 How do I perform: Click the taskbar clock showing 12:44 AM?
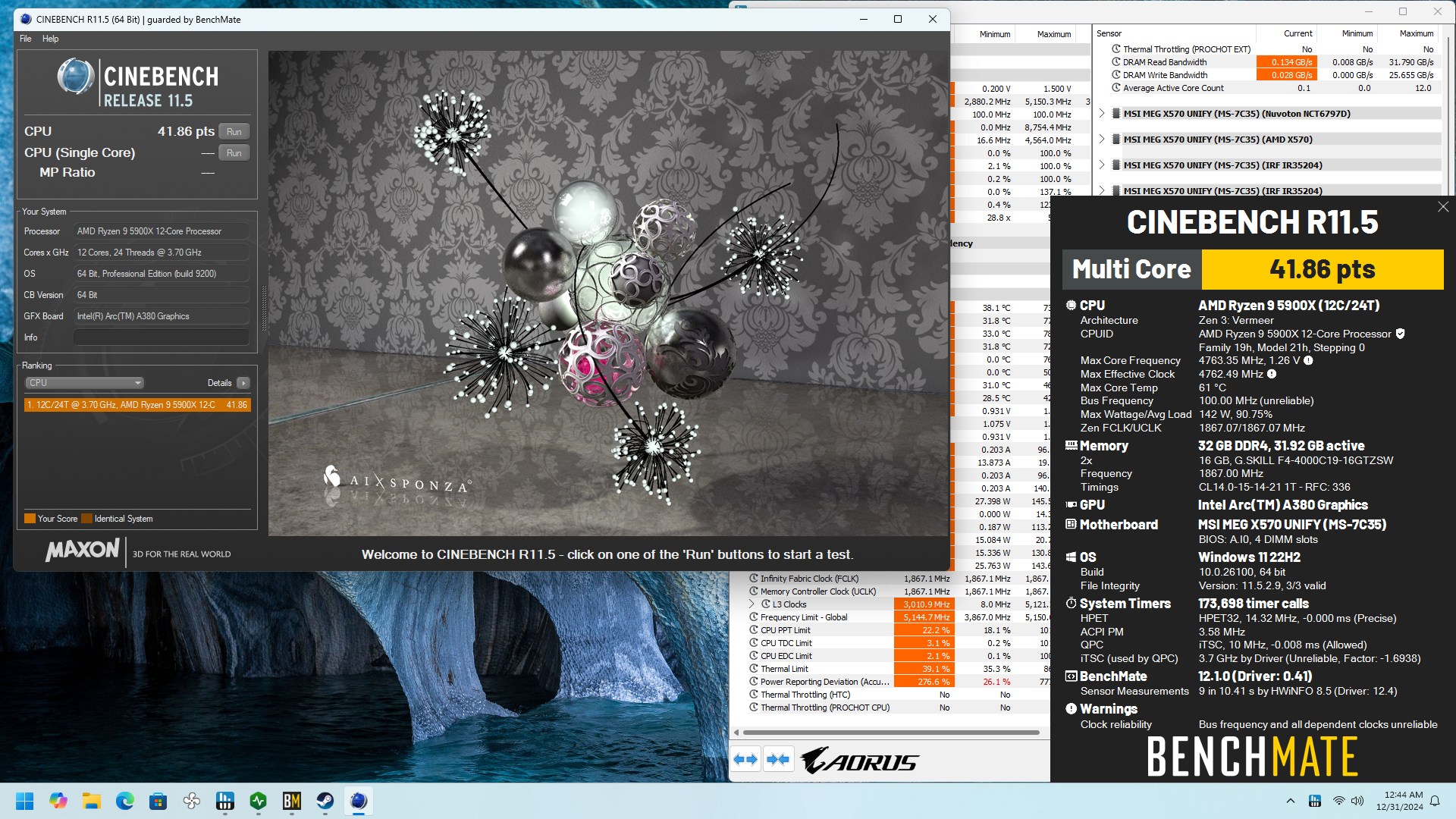1400,801
